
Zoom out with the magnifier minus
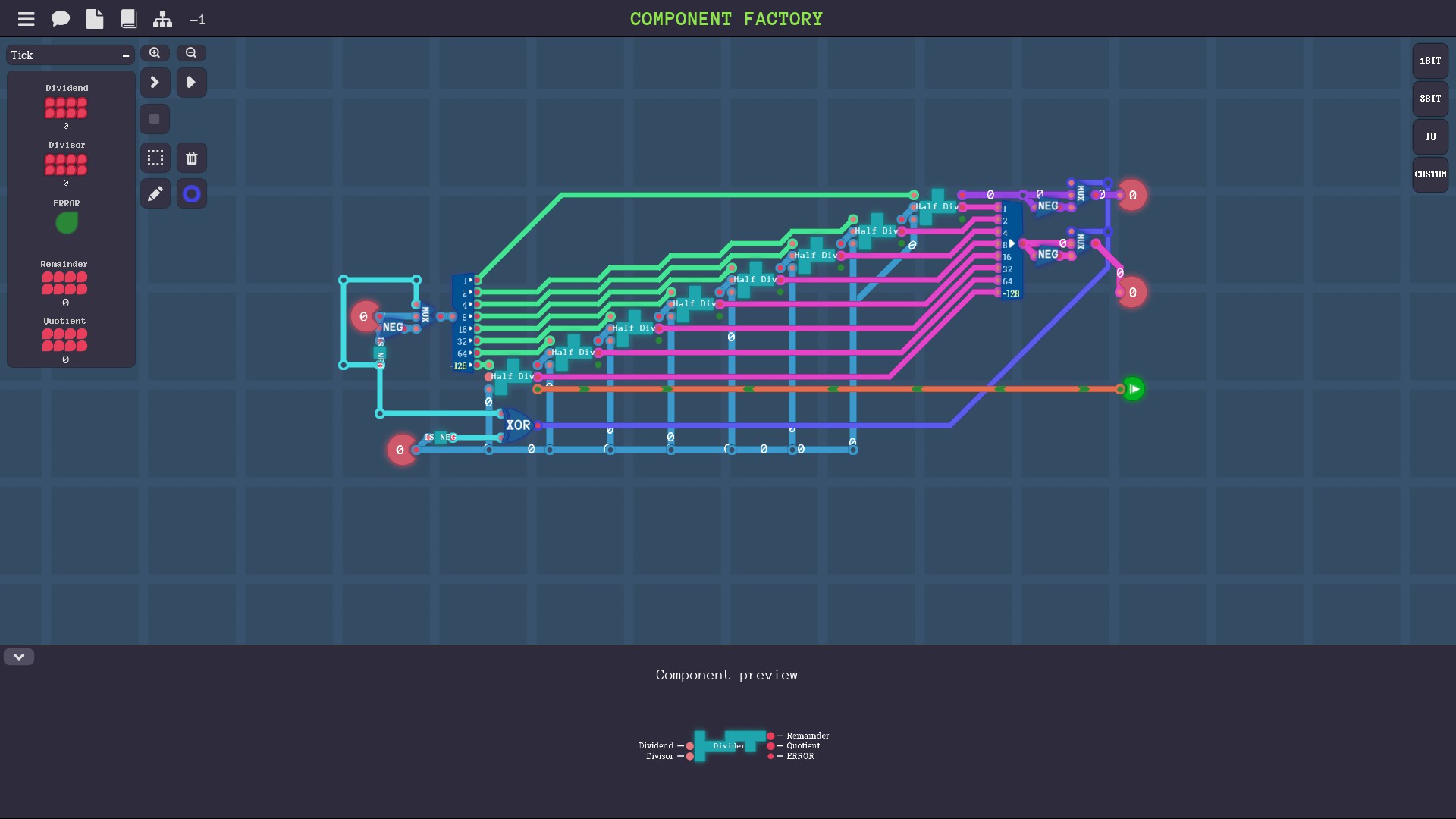(x=191, y=53)
